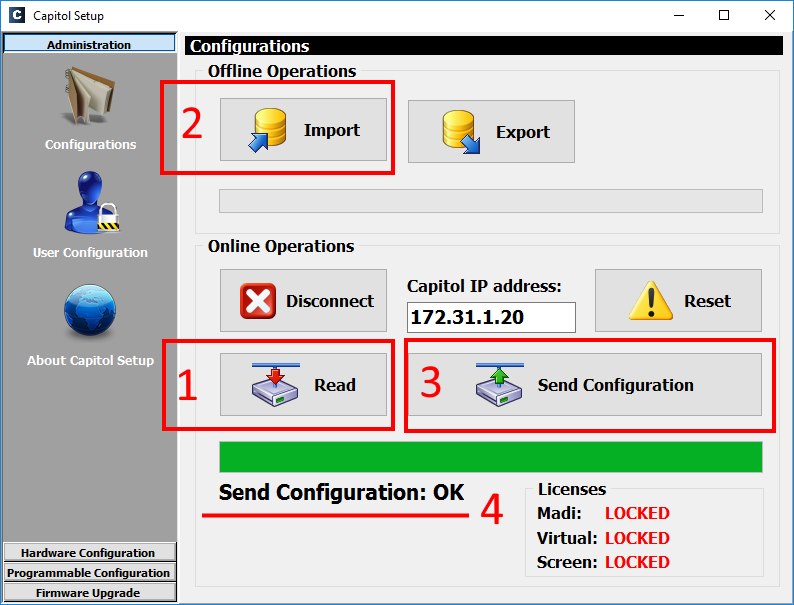Screen dimensions: 794x605
Task: Close the Capitol Setup window
Action: pos(770,15)
